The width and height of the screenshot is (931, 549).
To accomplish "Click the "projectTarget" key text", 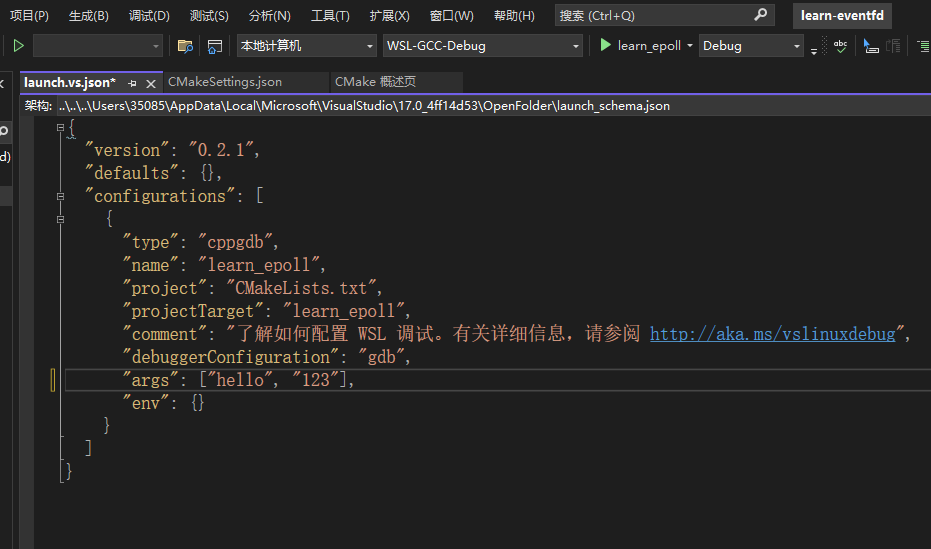I will point(193,311).
